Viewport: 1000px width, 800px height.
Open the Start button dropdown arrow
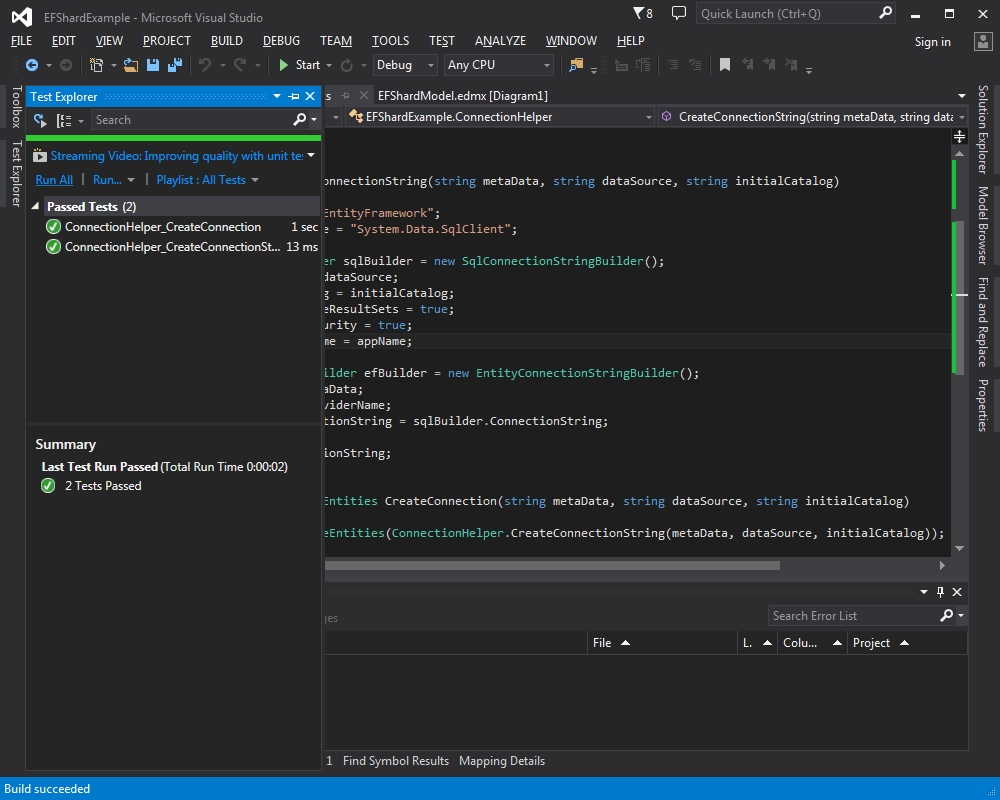click(x=329, y=65)
